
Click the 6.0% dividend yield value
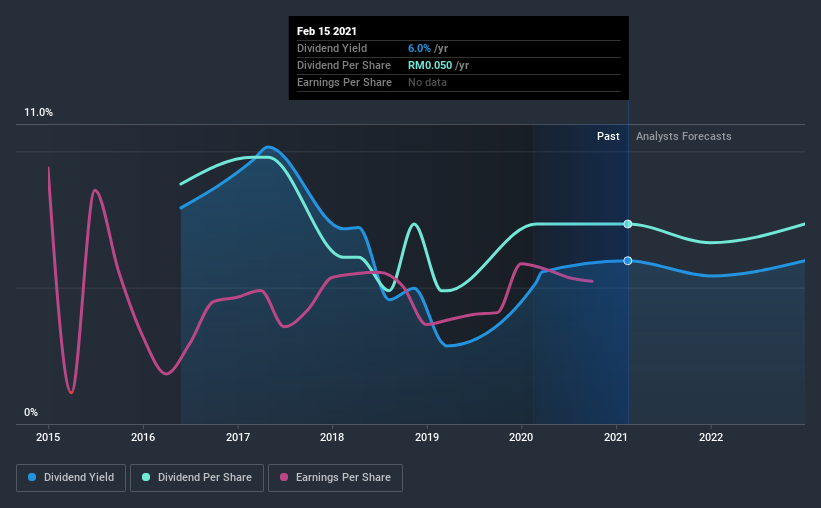[419, 48]
